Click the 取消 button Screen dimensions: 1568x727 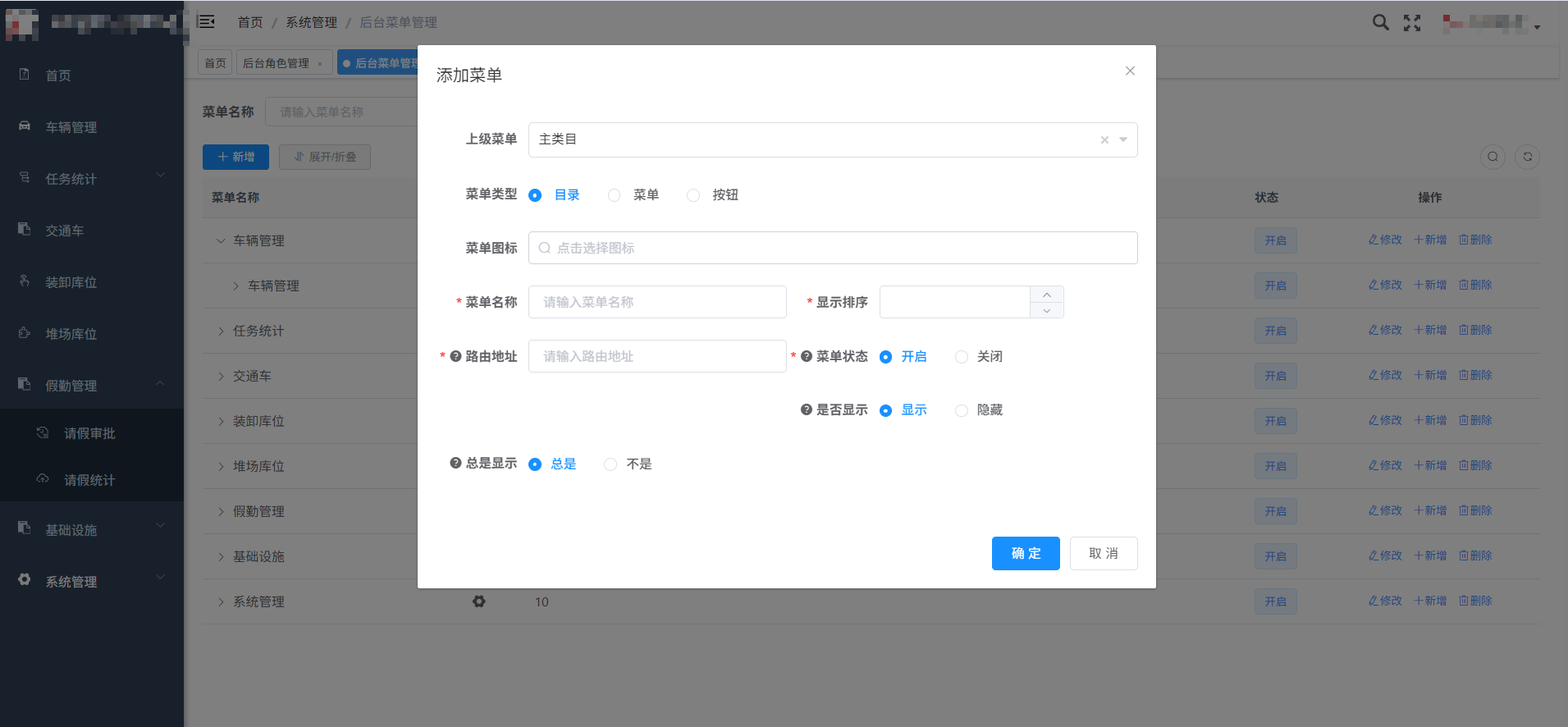(x=1104, y=553)
